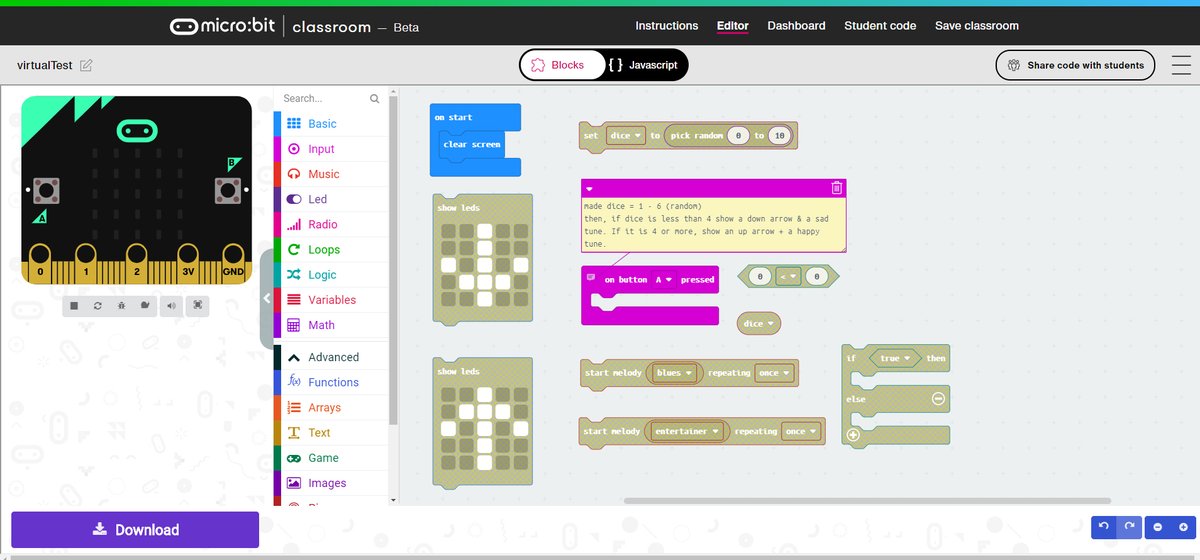Toggle the bottom-right LED in the lower show leds block
Image resolution: width=1200 pixels, height=560 pixels.
tap(521, 463)
